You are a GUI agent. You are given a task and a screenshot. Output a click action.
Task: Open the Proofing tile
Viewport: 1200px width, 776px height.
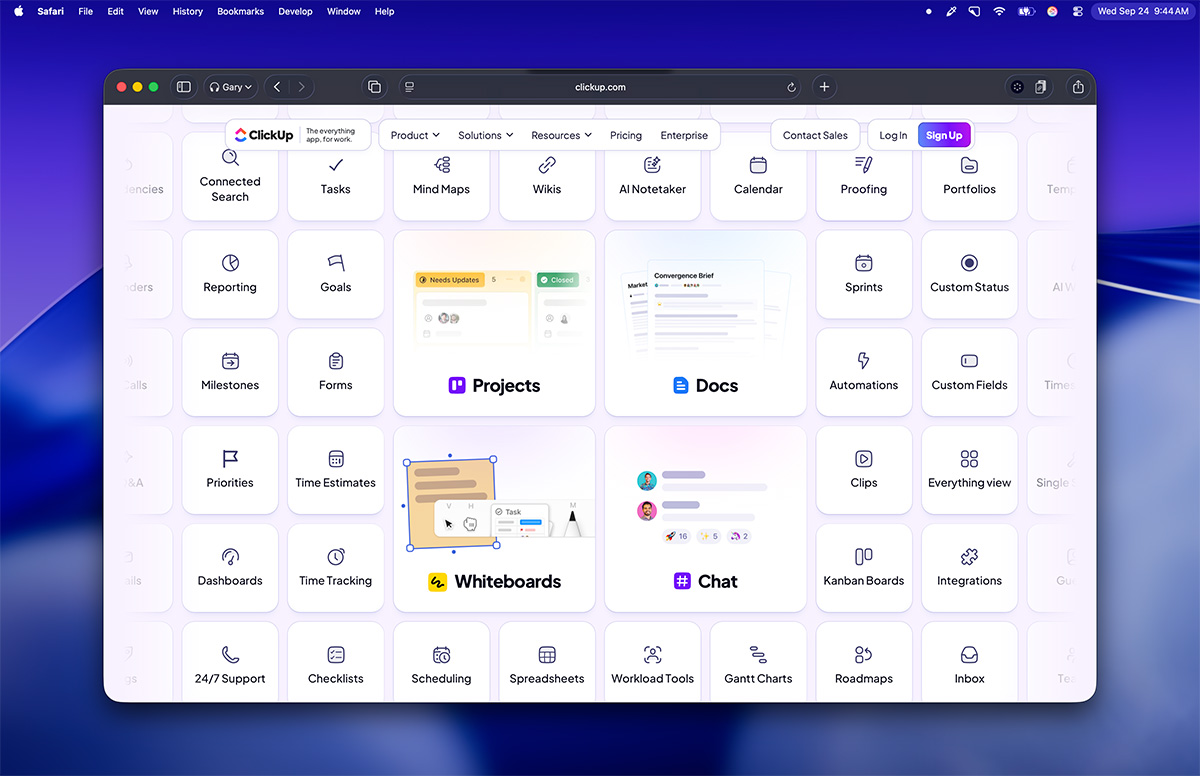[x=864, y=177]
